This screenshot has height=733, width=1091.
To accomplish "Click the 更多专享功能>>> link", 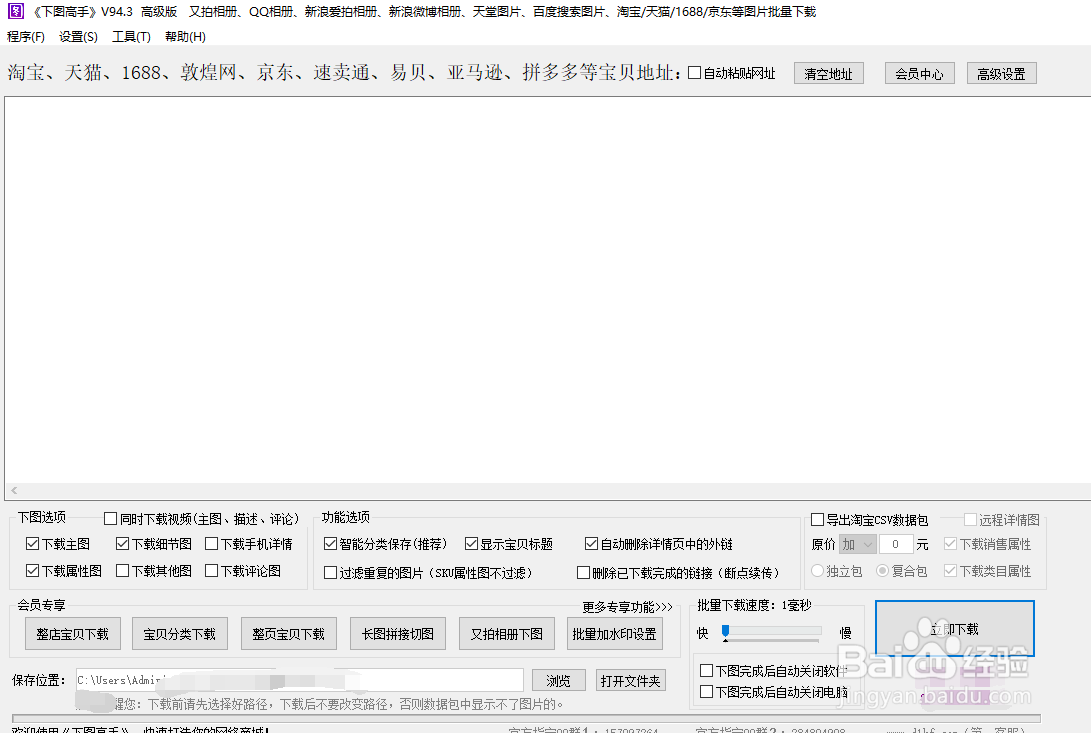I will click(x=627, y=607).
